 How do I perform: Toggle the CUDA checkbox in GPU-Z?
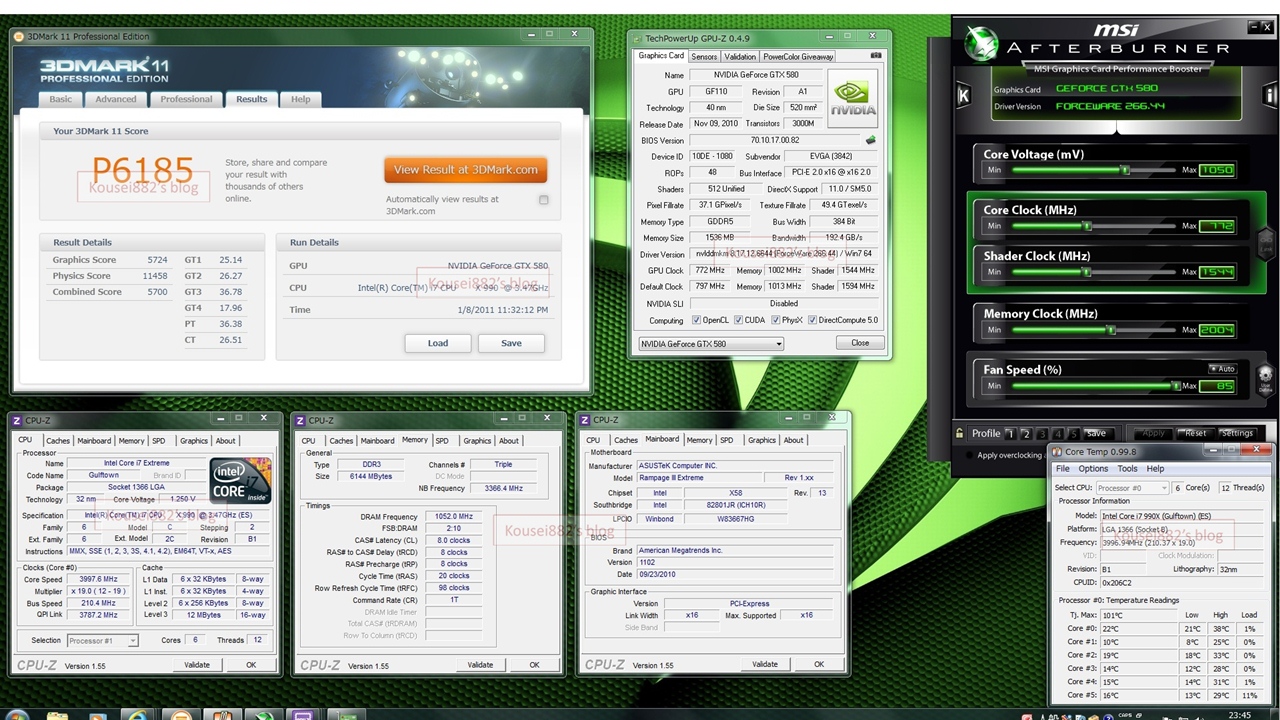click(738, 320)
